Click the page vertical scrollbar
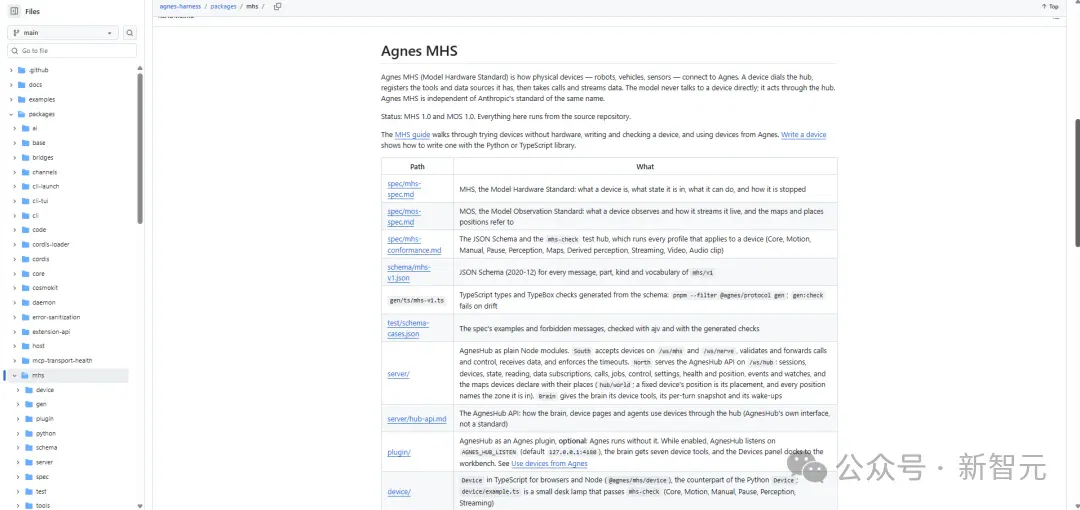This screenshot has width=1080, height=510. pyautogui.click(x=1077, y=183)
